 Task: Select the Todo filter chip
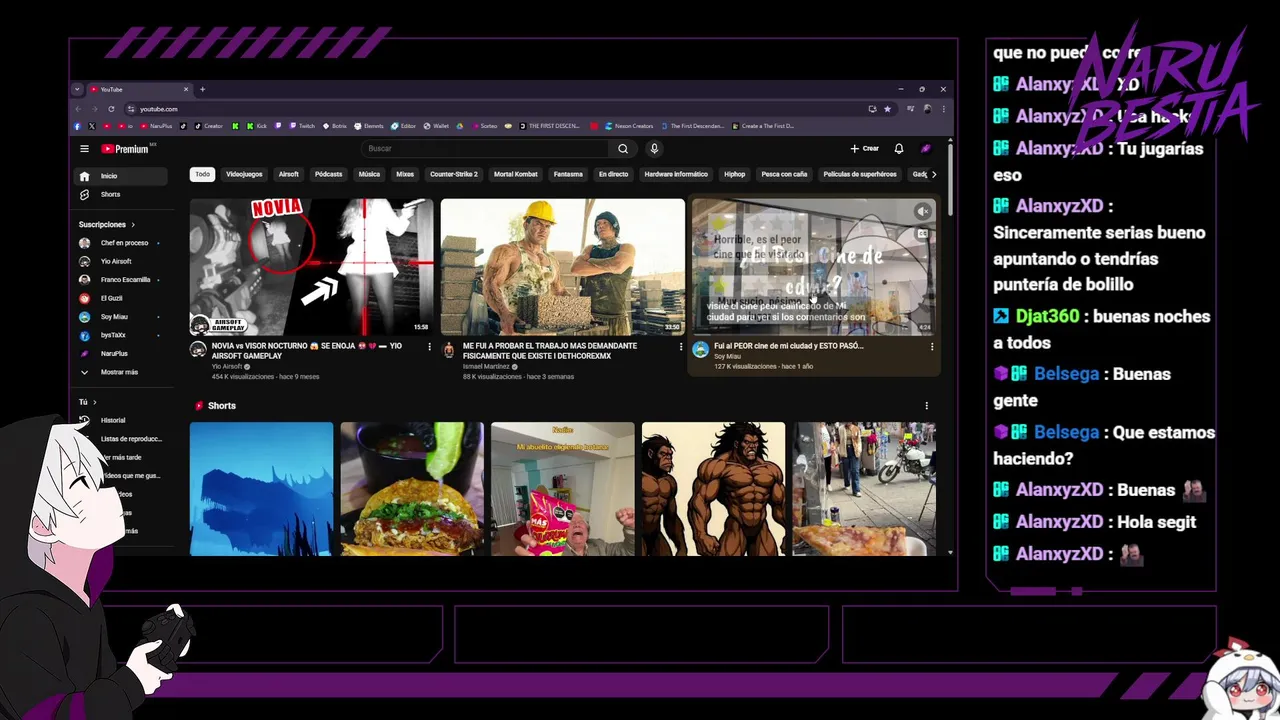click(x=202, y=174)
